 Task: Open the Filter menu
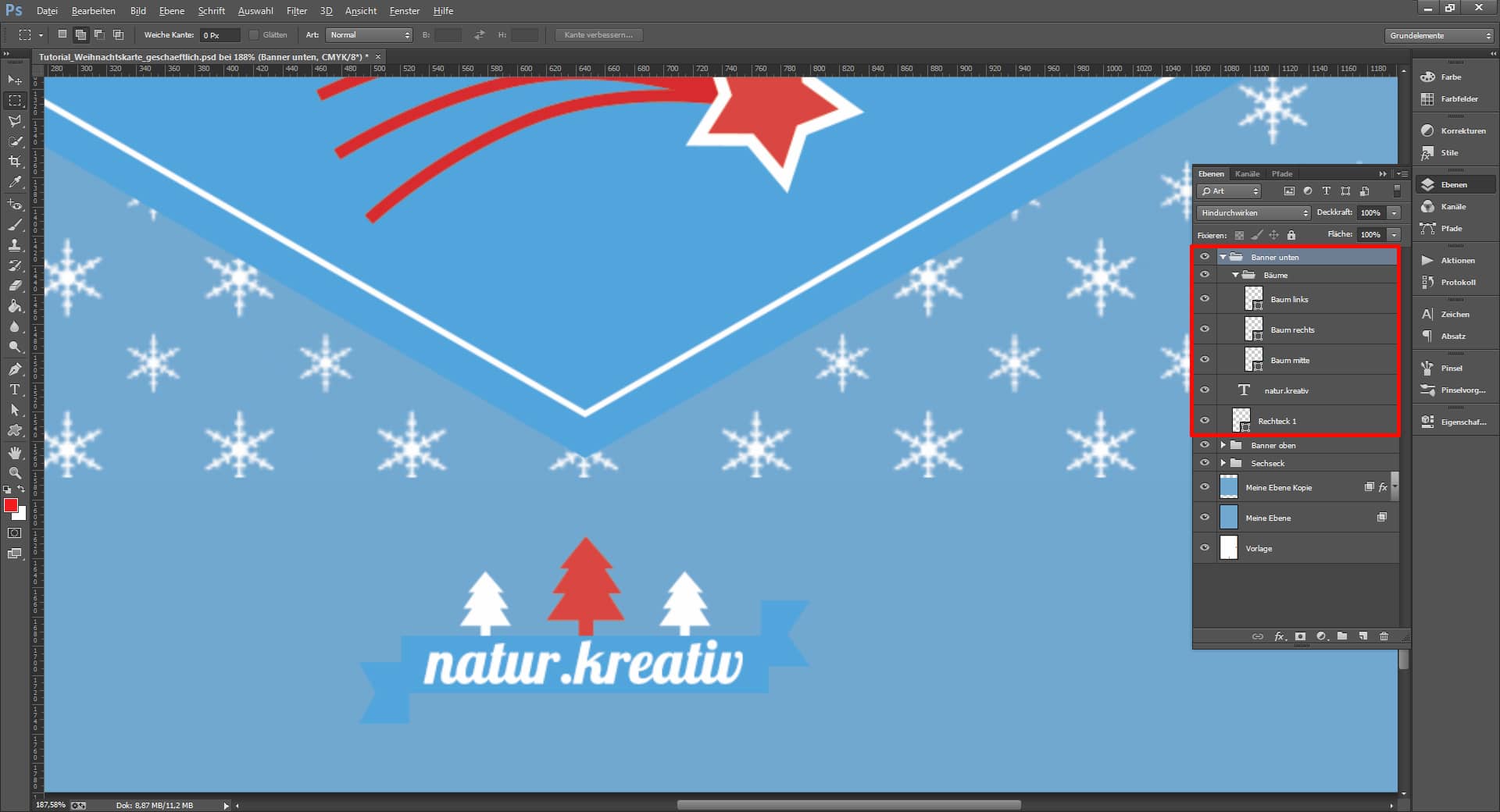(x=296, y=10)
